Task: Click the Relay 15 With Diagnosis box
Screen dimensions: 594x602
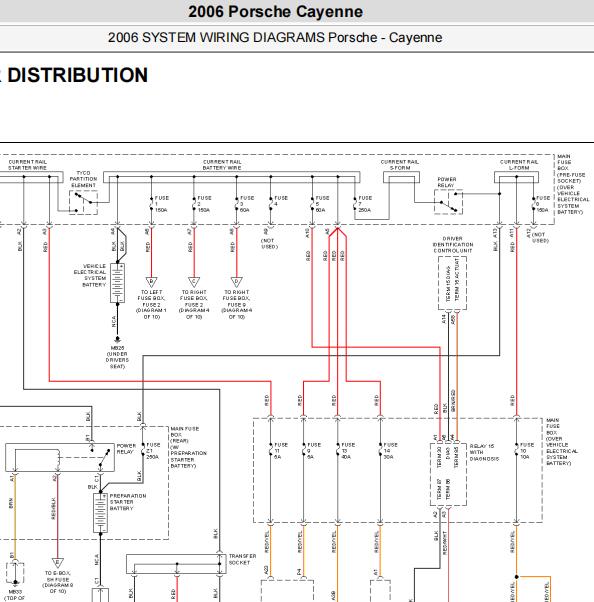Action: click(448, 475)
